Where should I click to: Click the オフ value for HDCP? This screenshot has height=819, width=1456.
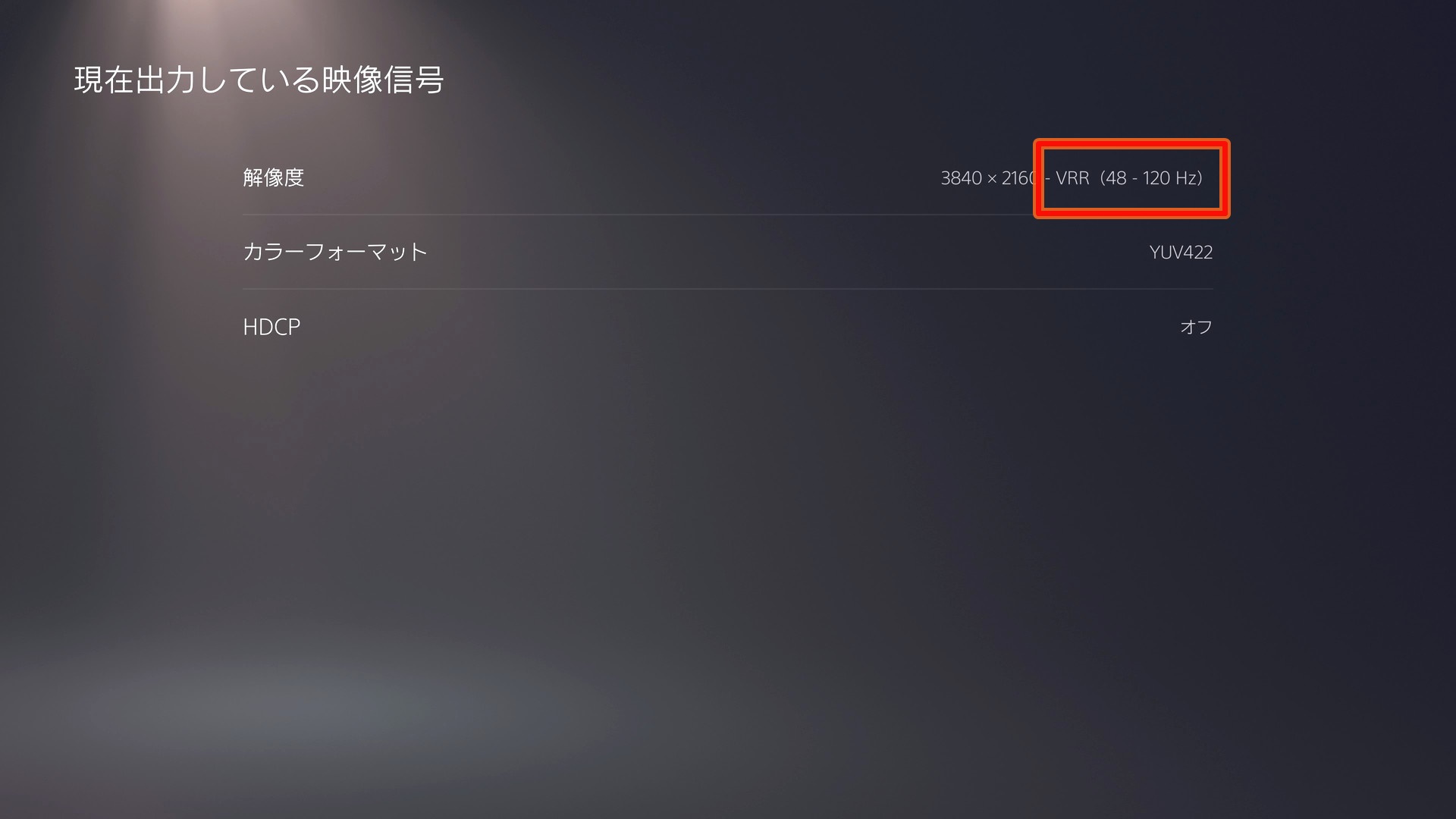pos(1197,327)
